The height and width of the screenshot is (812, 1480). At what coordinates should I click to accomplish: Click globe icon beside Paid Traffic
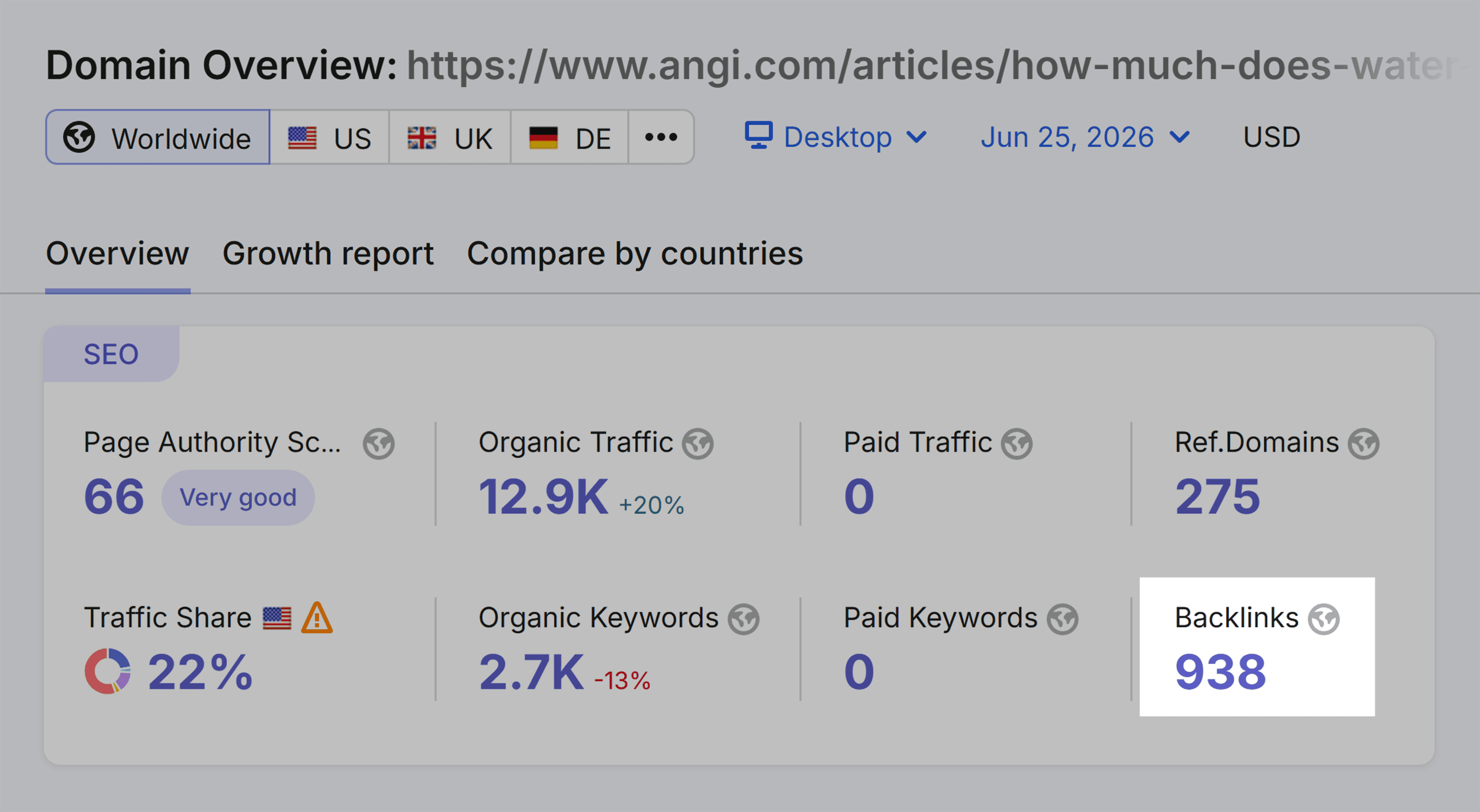[1017, 444]
